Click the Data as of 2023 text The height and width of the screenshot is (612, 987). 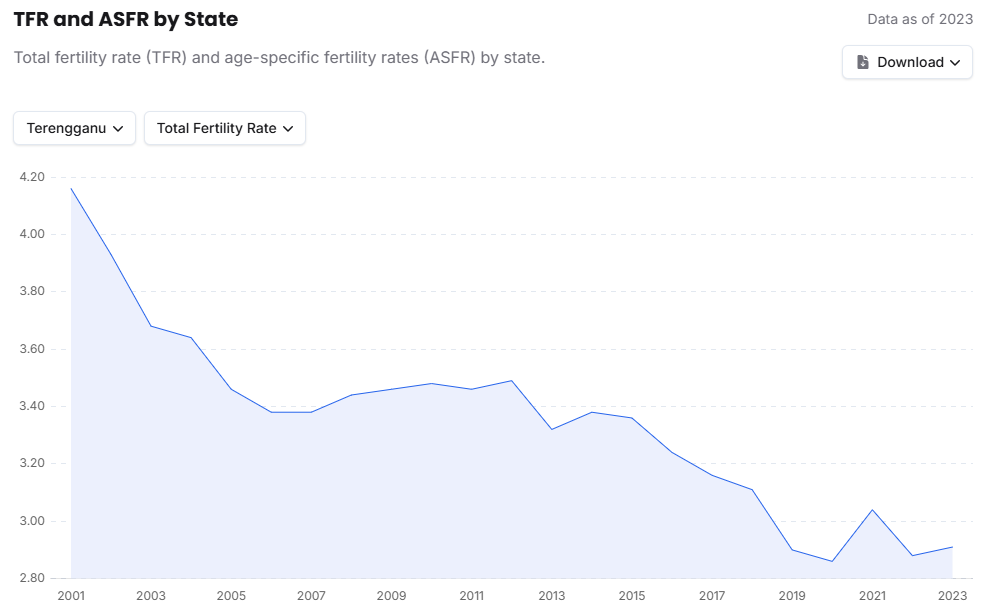920,19
